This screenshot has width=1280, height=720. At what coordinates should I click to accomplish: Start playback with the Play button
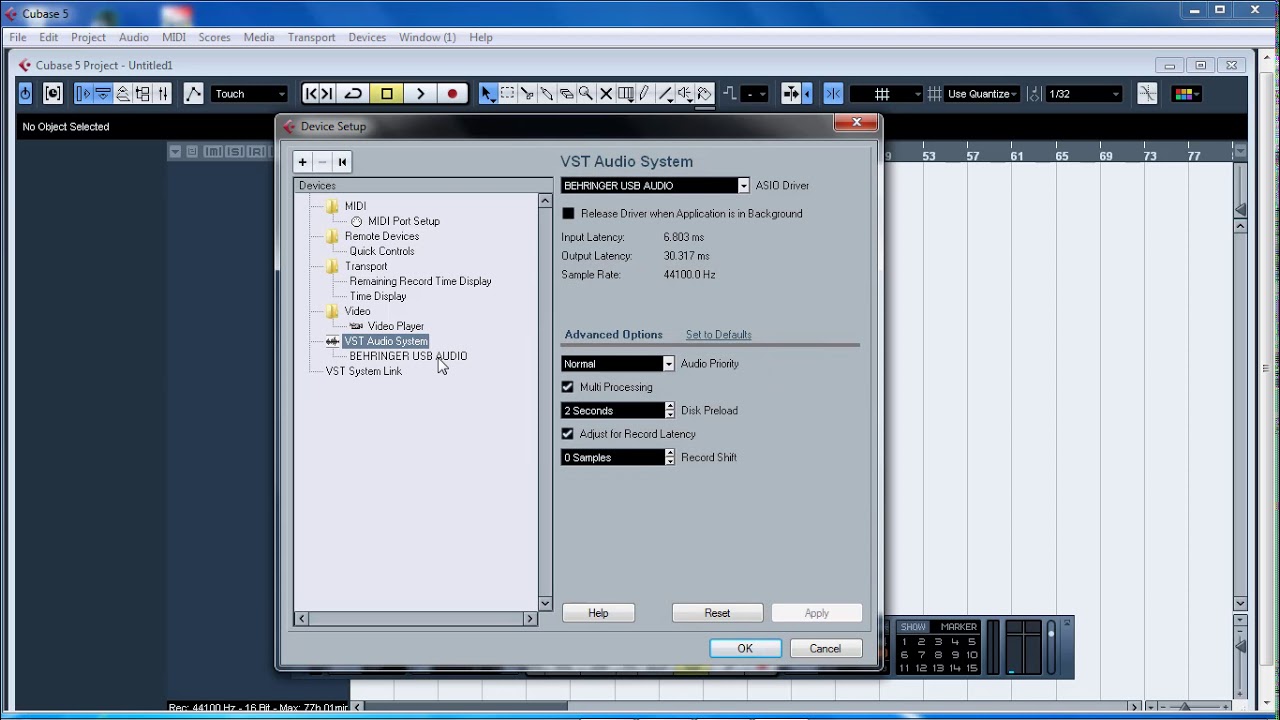tap(420, 94)
